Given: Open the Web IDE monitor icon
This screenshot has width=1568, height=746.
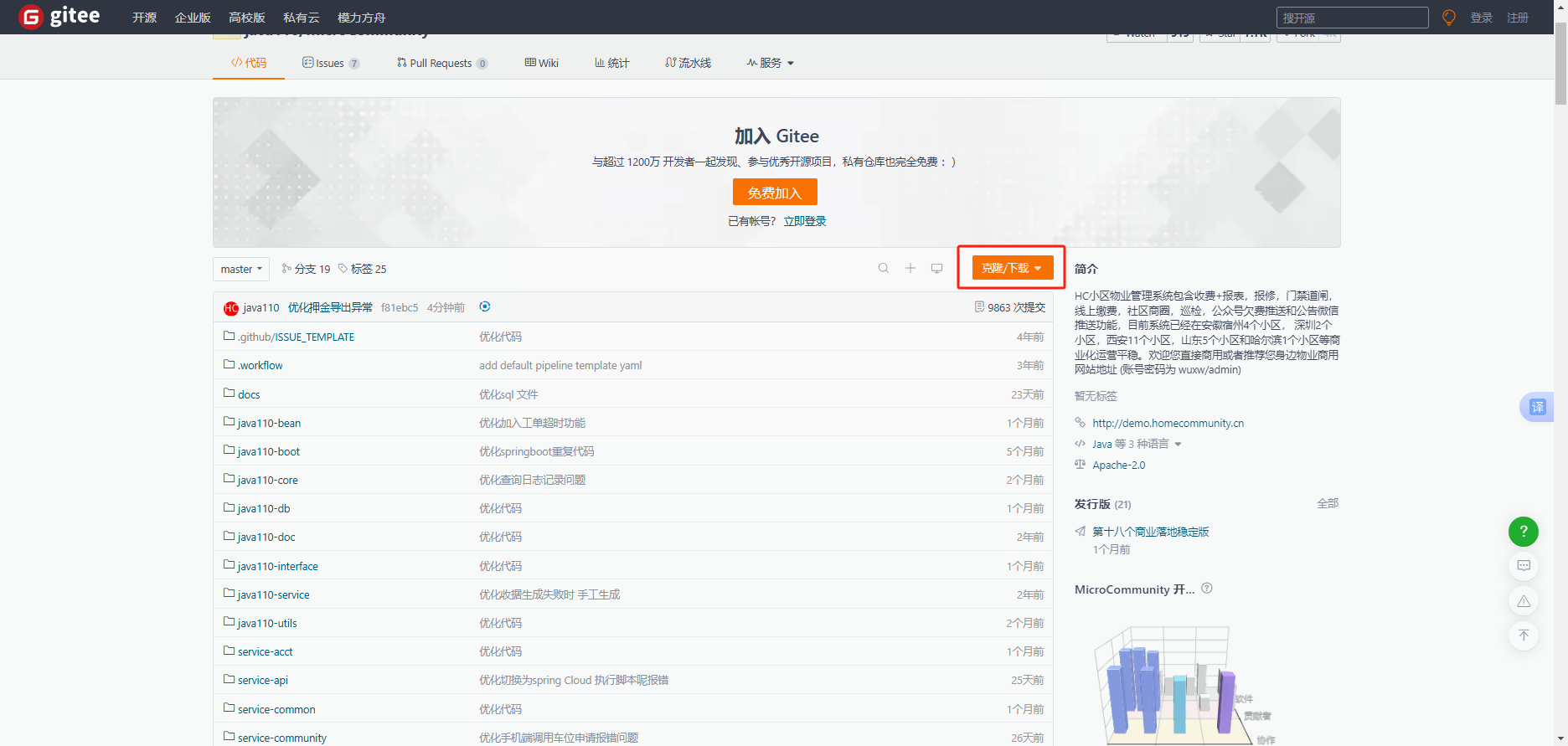Looking at the screenshot, I should coord(937,268).
